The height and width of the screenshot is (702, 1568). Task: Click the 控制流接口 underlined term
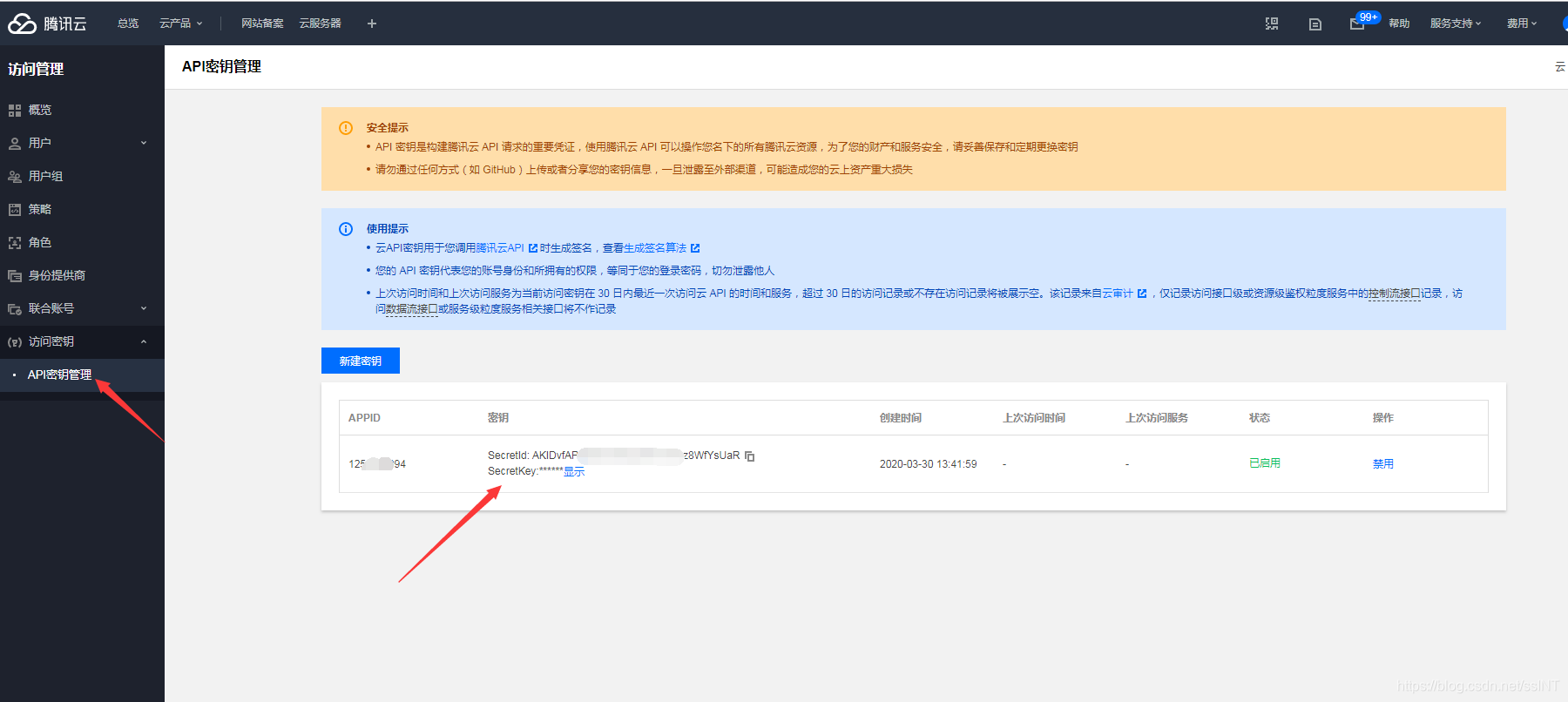(1395, 294)
